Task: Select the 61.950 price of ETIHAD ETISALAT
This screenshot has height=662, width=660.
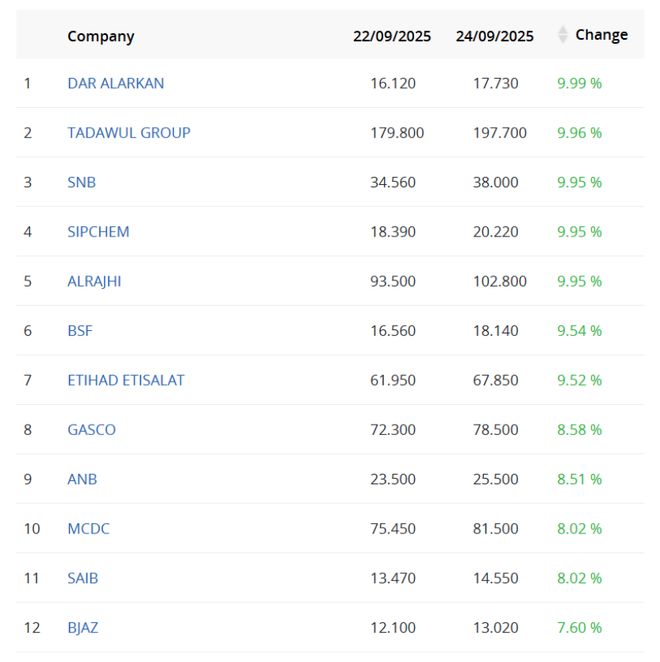Action: pyautogui.click(x=393, y=380)
